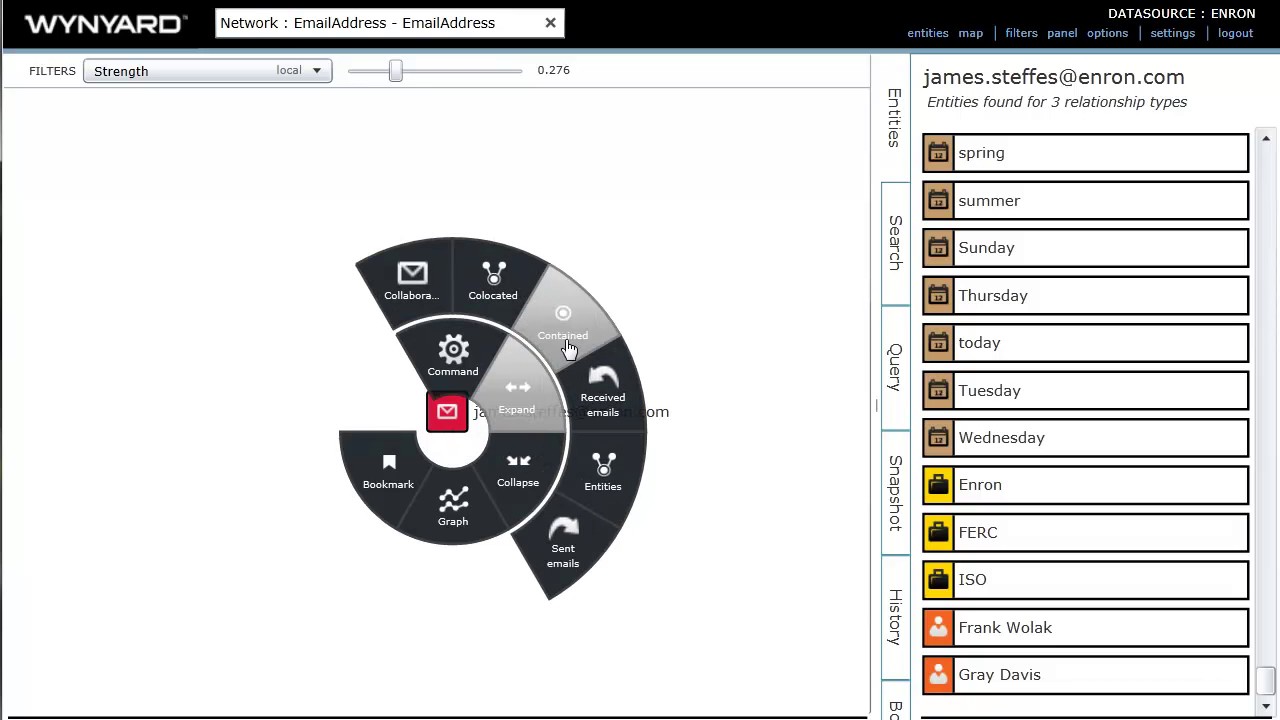1280x720 pixels.
Task: Click the spring calendar entity icon
Action: [938, 153]
